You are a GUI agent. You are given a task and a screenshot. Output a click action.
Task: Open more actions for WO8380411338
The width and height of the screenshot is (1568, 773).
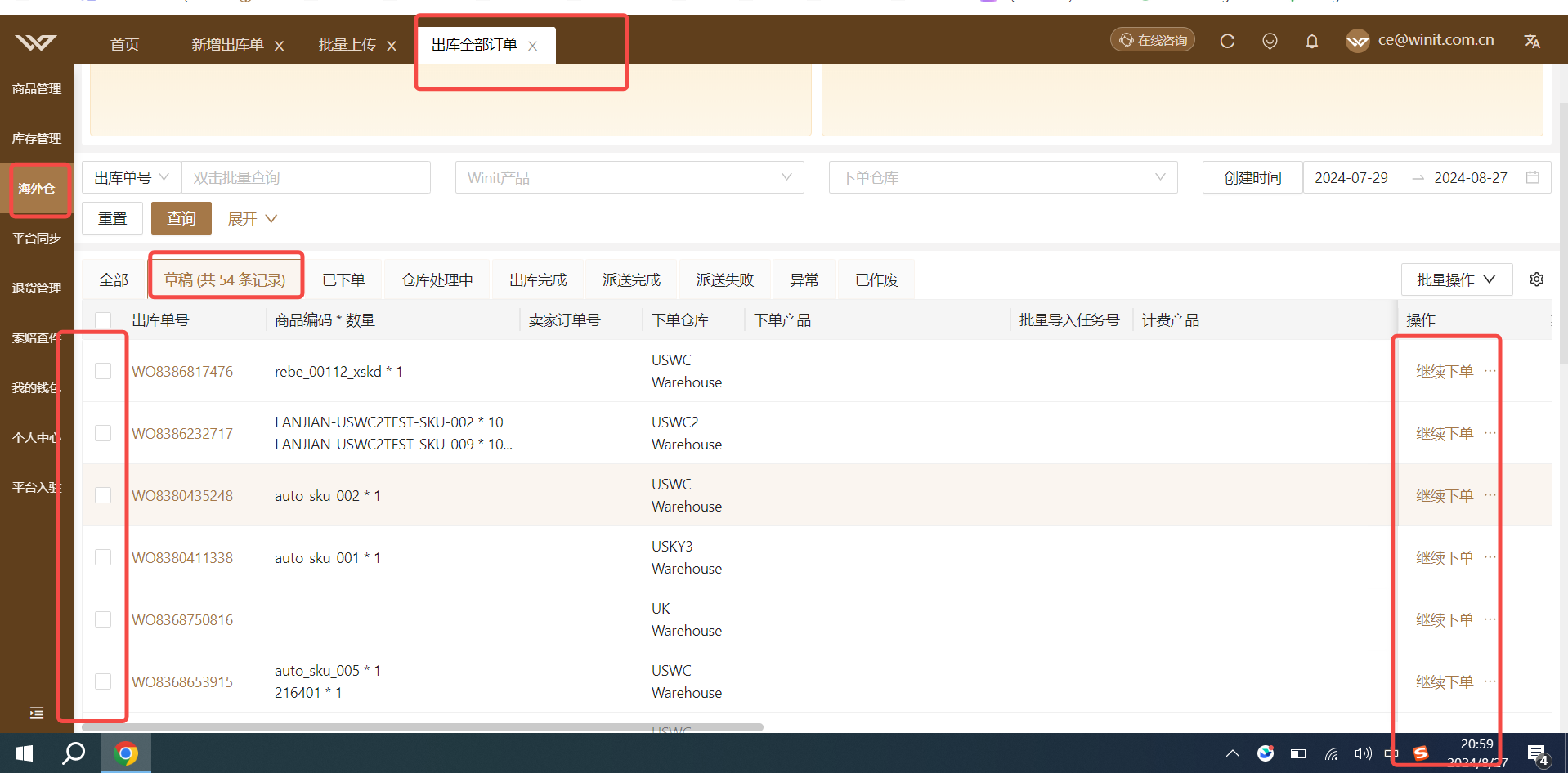[1490, 557]
